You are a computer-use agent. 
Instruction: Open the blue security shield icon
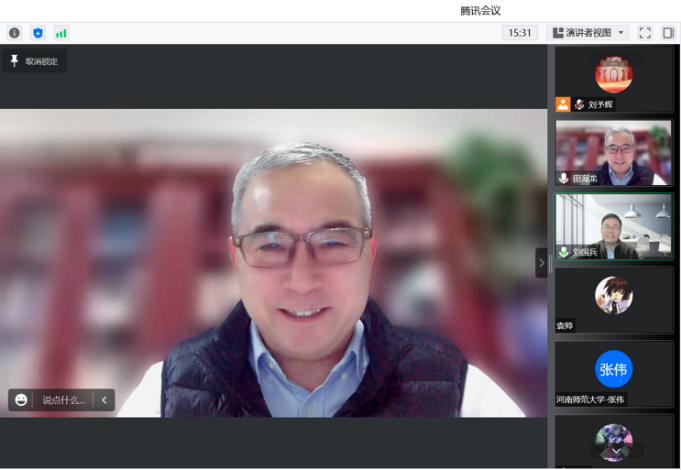(38, 33)
